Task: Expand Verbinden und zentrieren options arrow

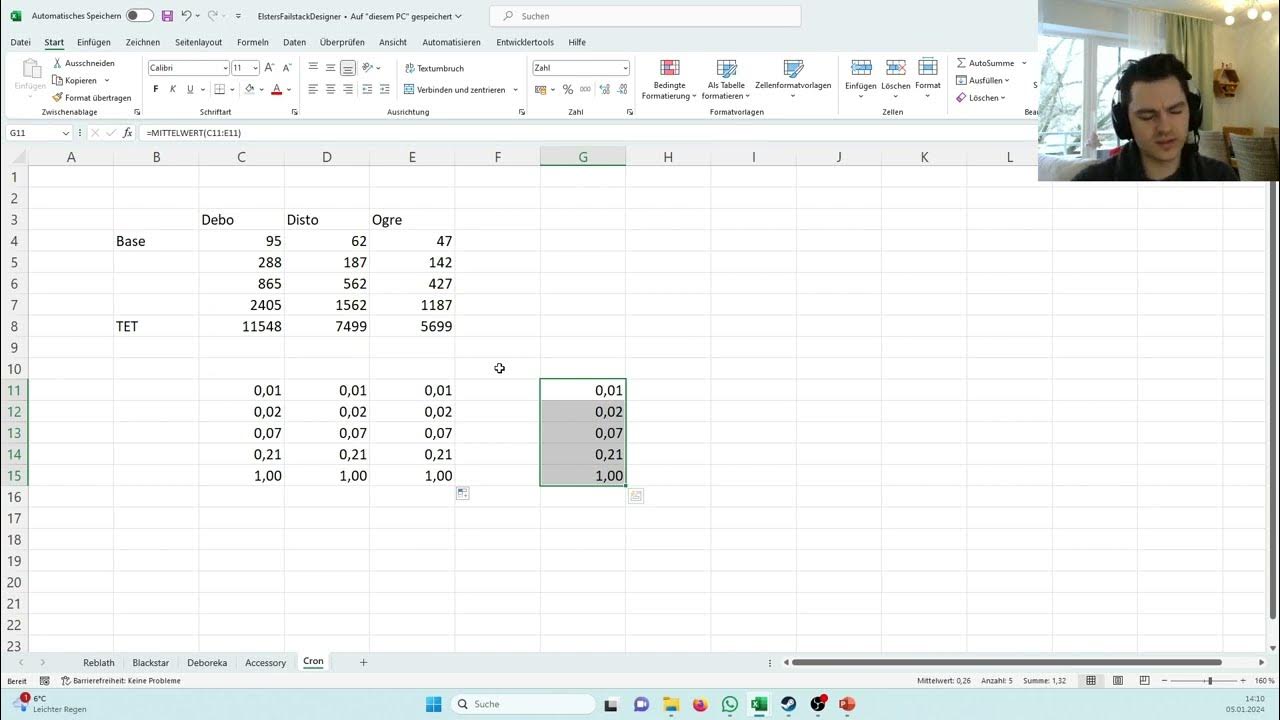Action: click(516, 89)
